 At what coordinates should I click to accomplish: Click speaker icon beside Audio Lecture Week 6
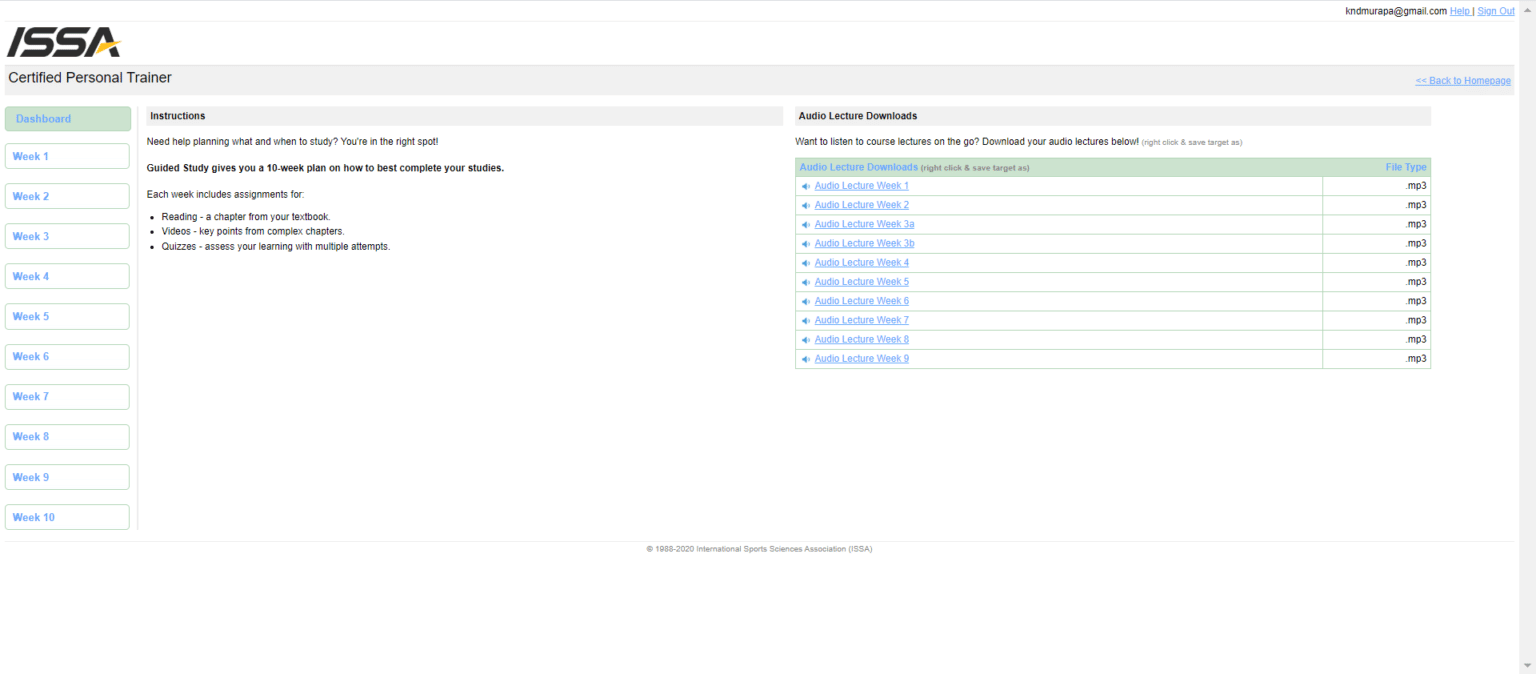pyautogui.click(x=806, y=301)
